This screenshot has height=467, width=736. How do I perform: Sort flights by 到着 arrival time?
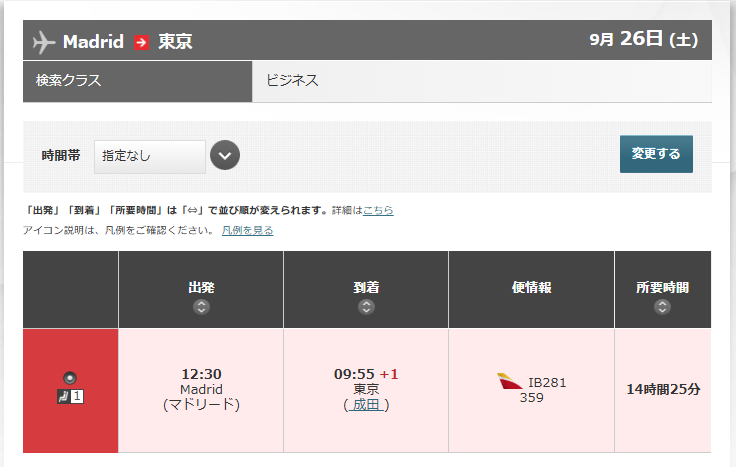click(x=366, y=307)
